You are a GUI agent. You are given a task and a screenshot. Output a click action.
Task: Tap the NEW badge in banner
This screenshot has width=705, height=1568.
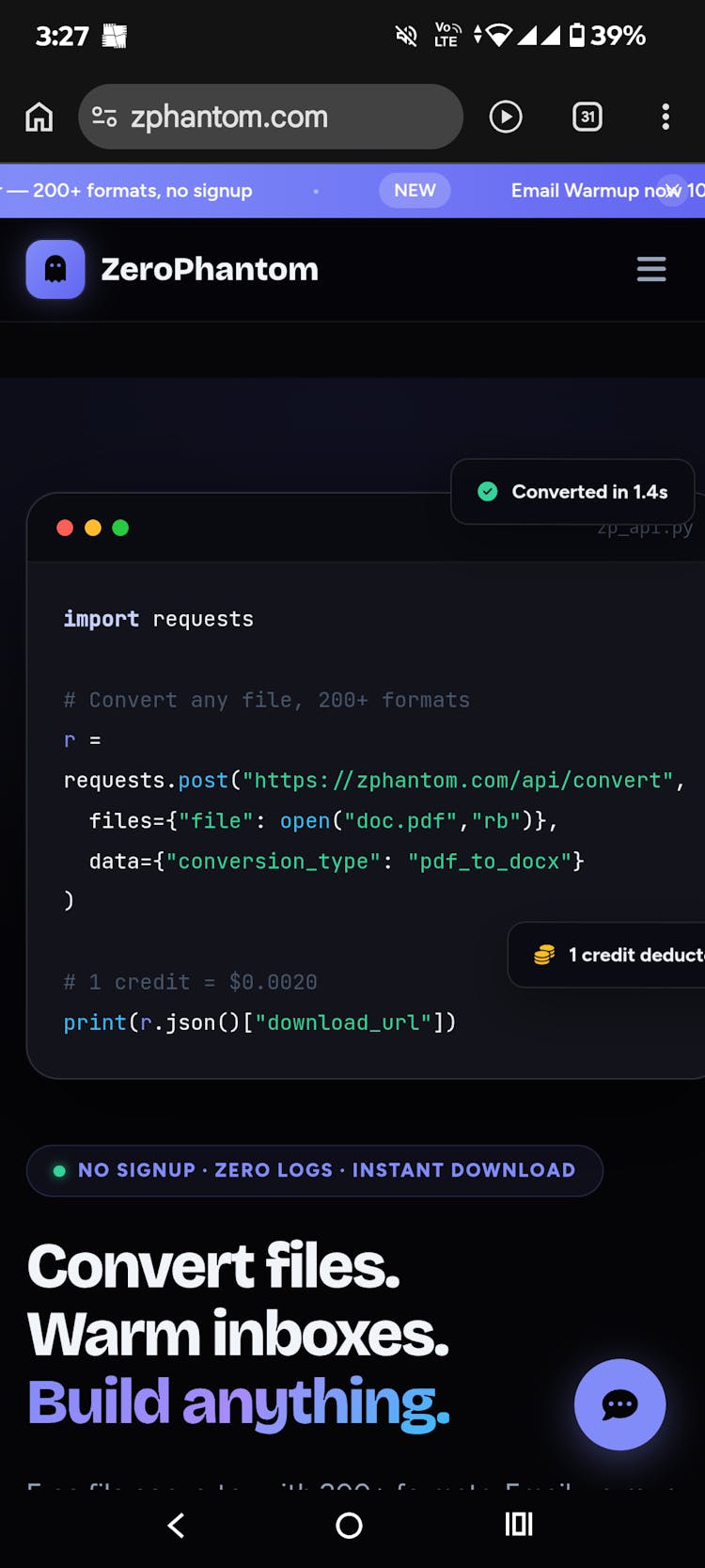click(x=415, y=190)
